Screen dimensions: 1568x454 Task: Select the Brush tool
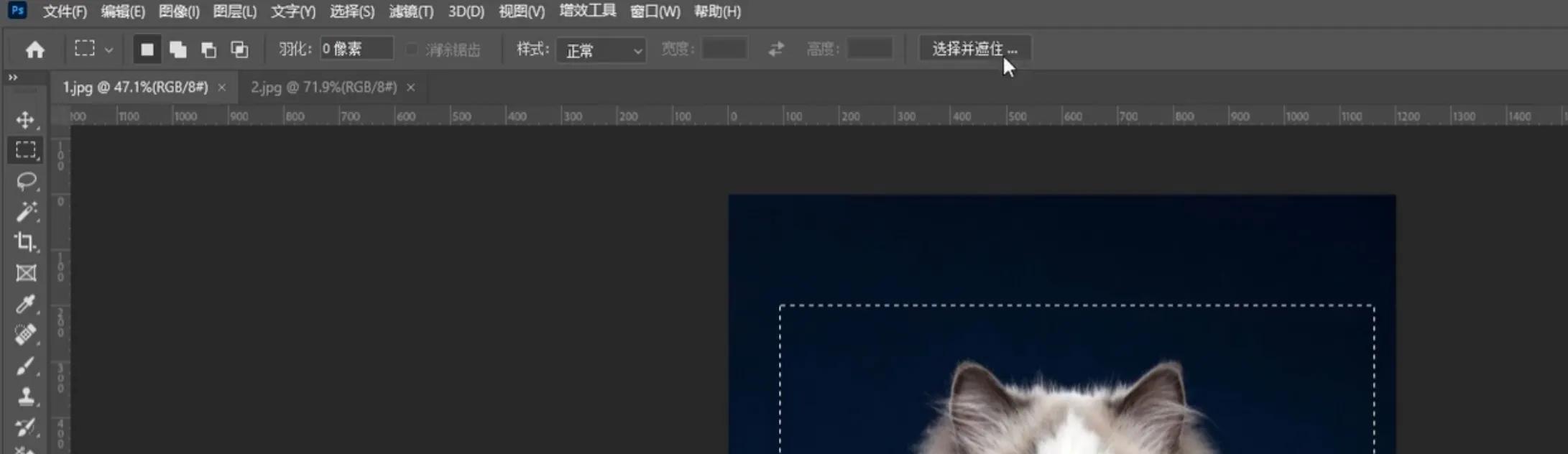point(26,366)
